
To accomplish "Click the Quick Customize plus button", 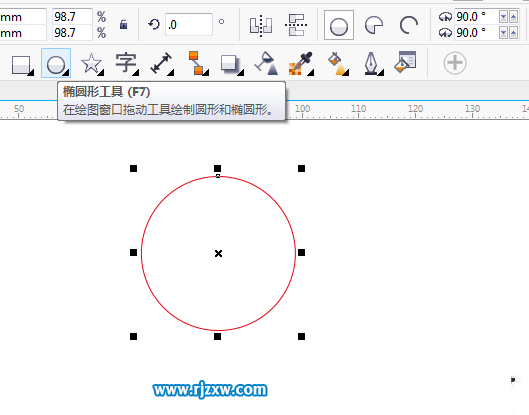I will click(x=455, y=63).
